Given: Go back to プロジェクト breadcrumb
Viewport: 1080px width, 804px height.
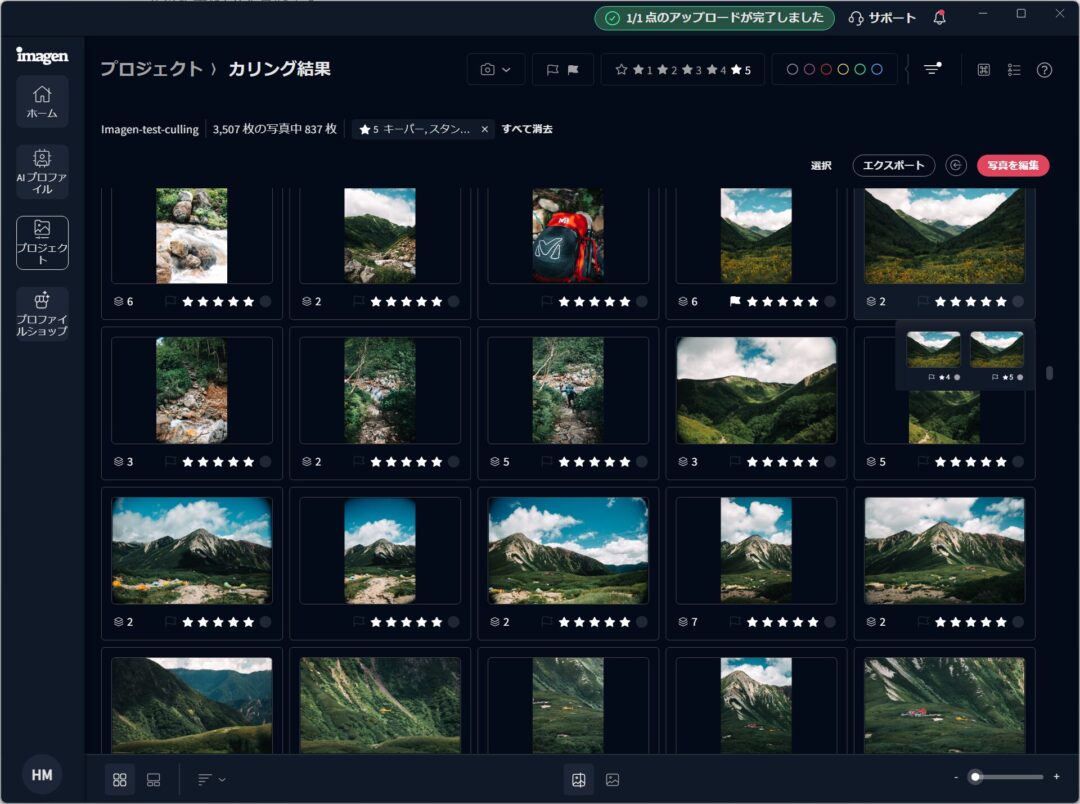Looking at the screenshot, I should click(150, 69).
